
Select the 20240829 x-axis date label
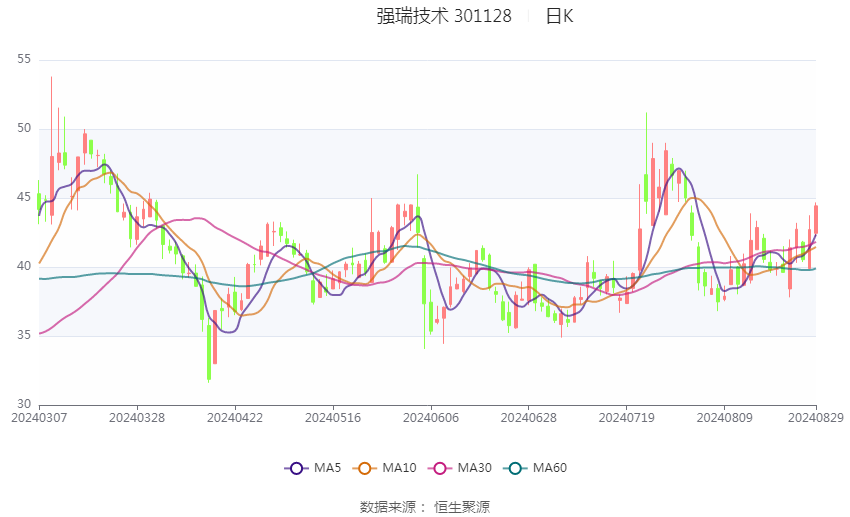[x=816, y=418]
